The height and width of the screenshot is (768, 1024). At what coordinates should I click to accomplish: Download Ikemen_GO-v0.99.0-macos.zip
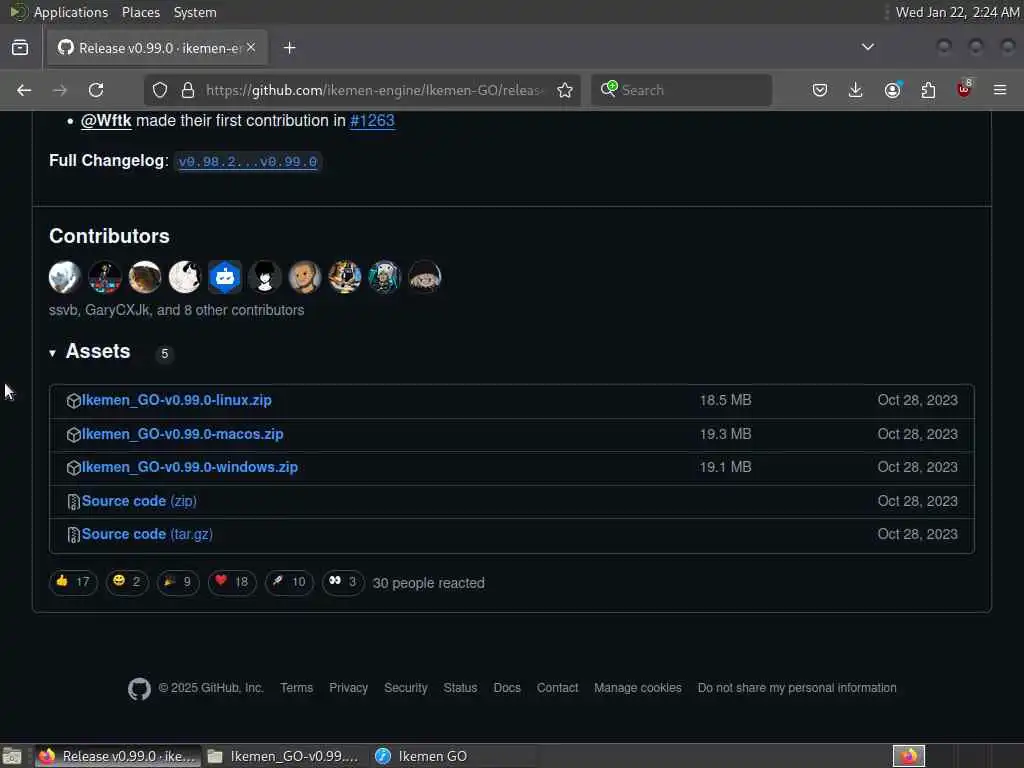point(183,434)
